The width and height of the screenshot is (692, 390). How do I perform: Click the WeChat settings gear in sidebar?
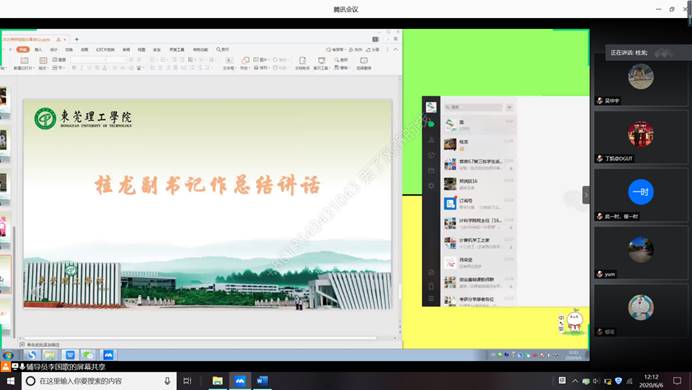click(431, 186)
